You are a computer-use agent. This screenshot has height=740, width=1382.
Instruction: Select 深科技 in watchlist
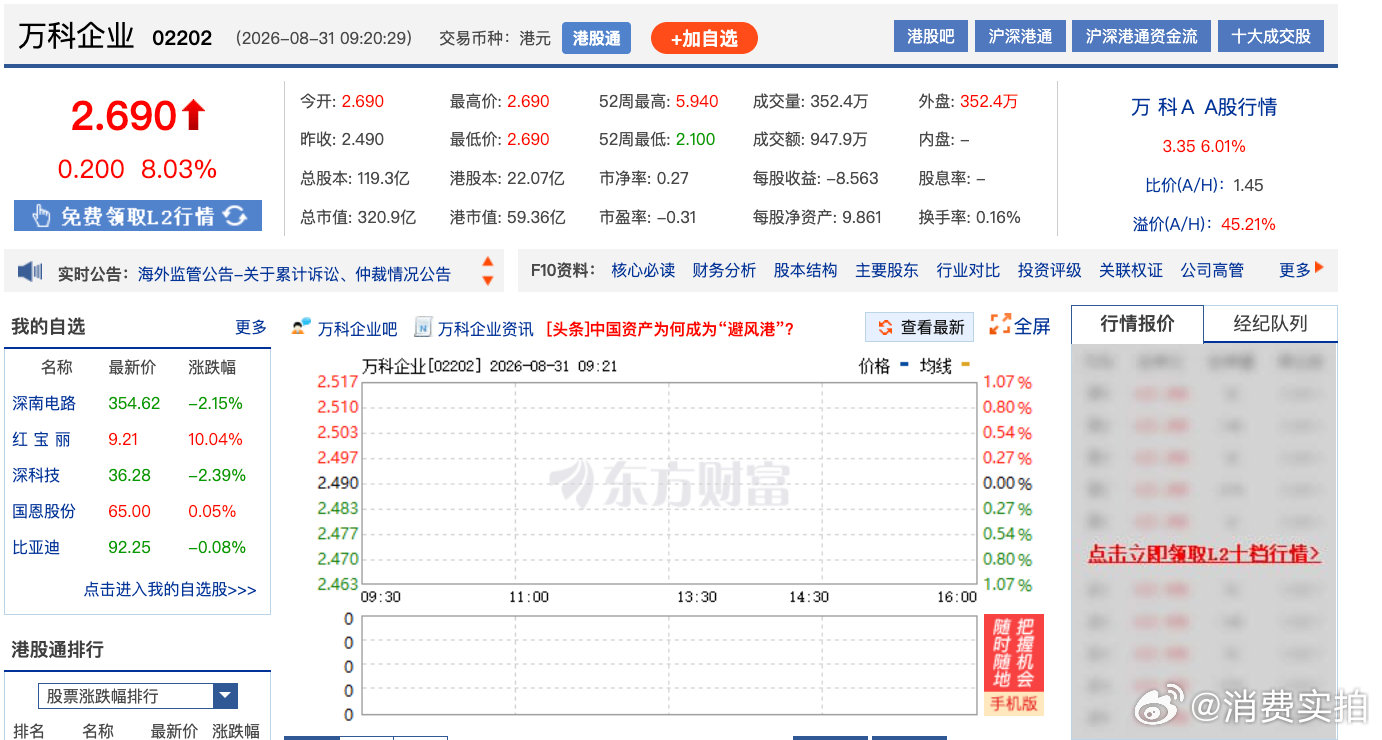coord(36,475)
